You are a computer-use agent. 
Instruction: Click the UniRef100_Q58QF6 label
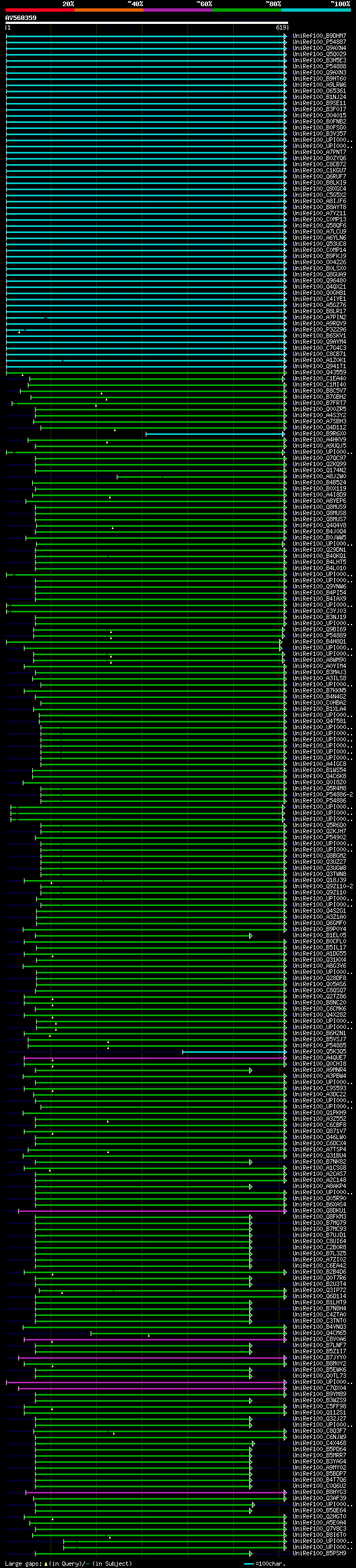point(319,226)
